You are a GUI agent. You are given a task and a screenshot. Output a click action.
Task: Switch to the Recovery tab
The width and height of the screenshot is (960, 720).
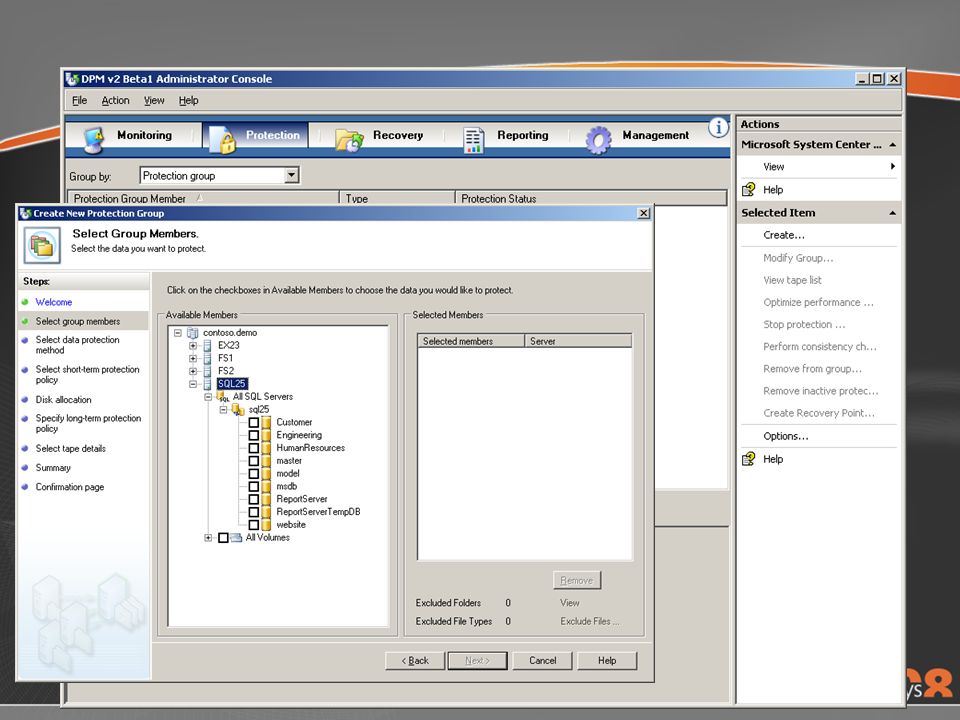380,136
